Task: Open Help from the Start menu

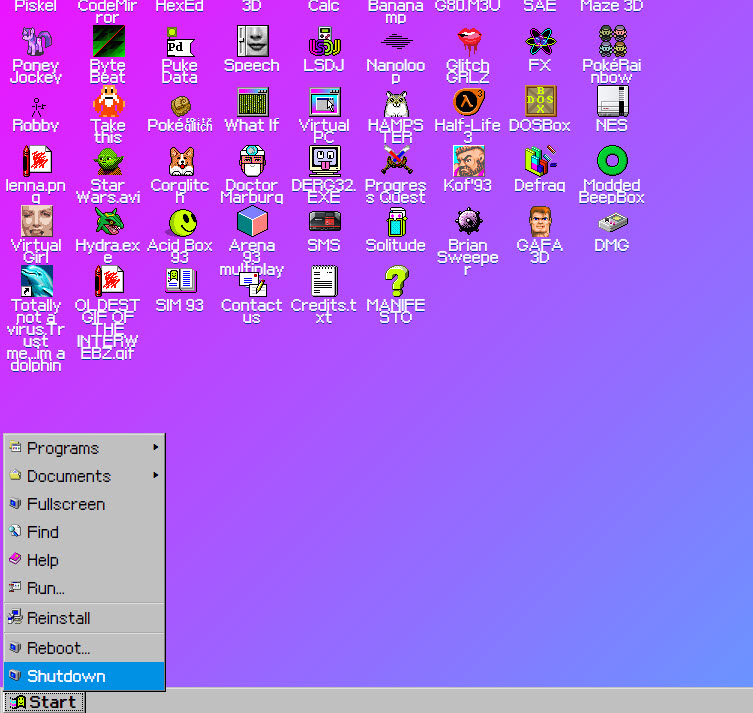Action: (x=43, y=560)
